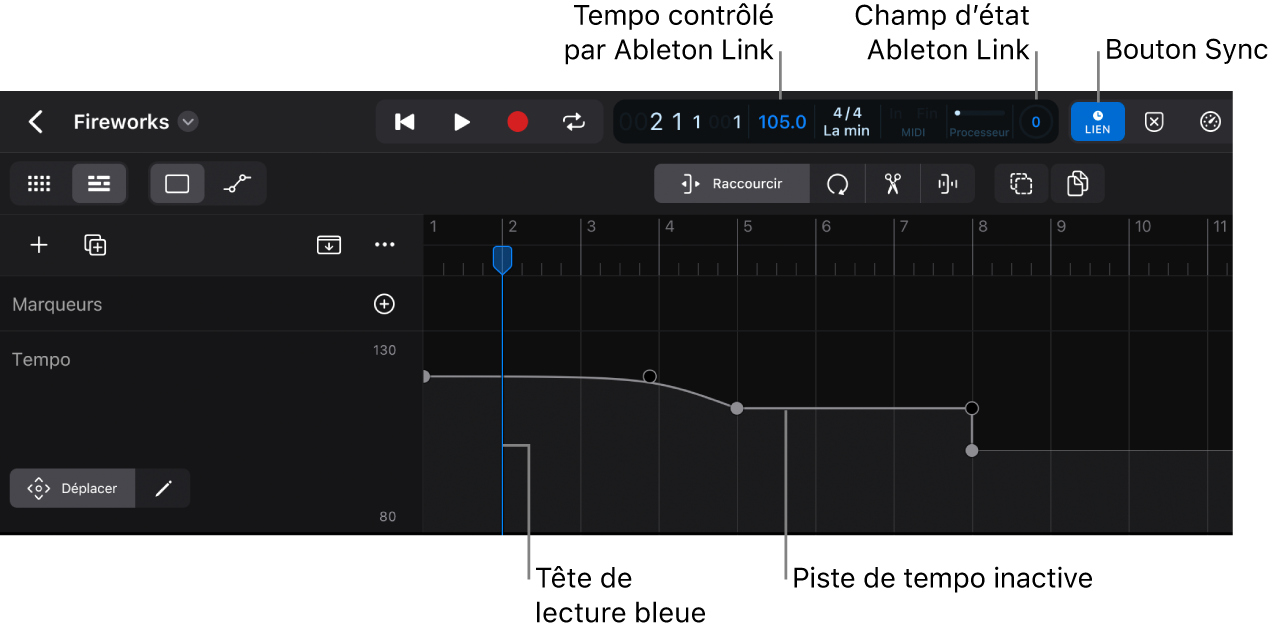
Task: Switch to the grid view tab
Action: pos(38,183)
